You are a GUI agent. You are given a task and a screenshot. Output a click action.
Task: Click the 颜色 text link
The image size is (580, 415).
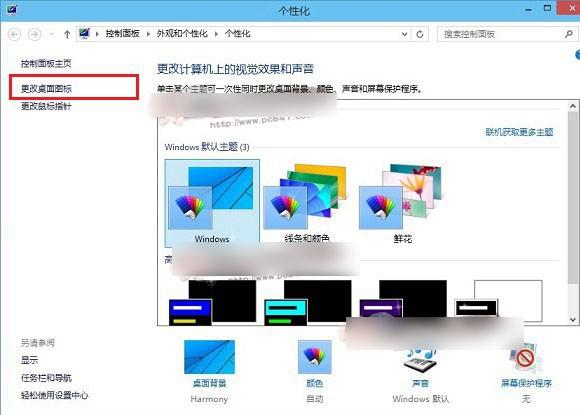pos(314,383)
